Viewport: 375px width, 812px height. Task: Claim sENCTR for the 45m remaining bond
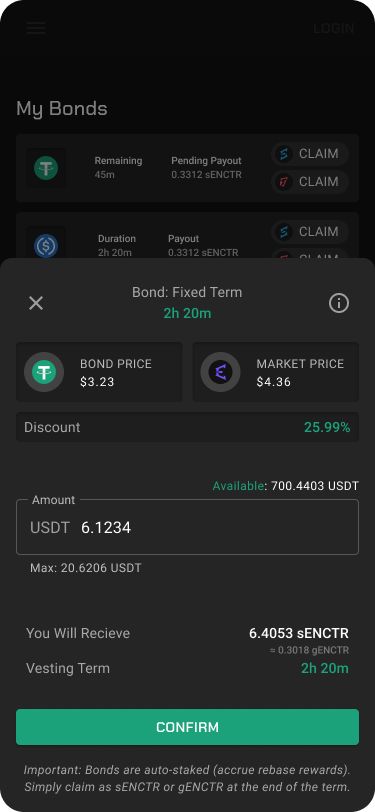[310, 154]
